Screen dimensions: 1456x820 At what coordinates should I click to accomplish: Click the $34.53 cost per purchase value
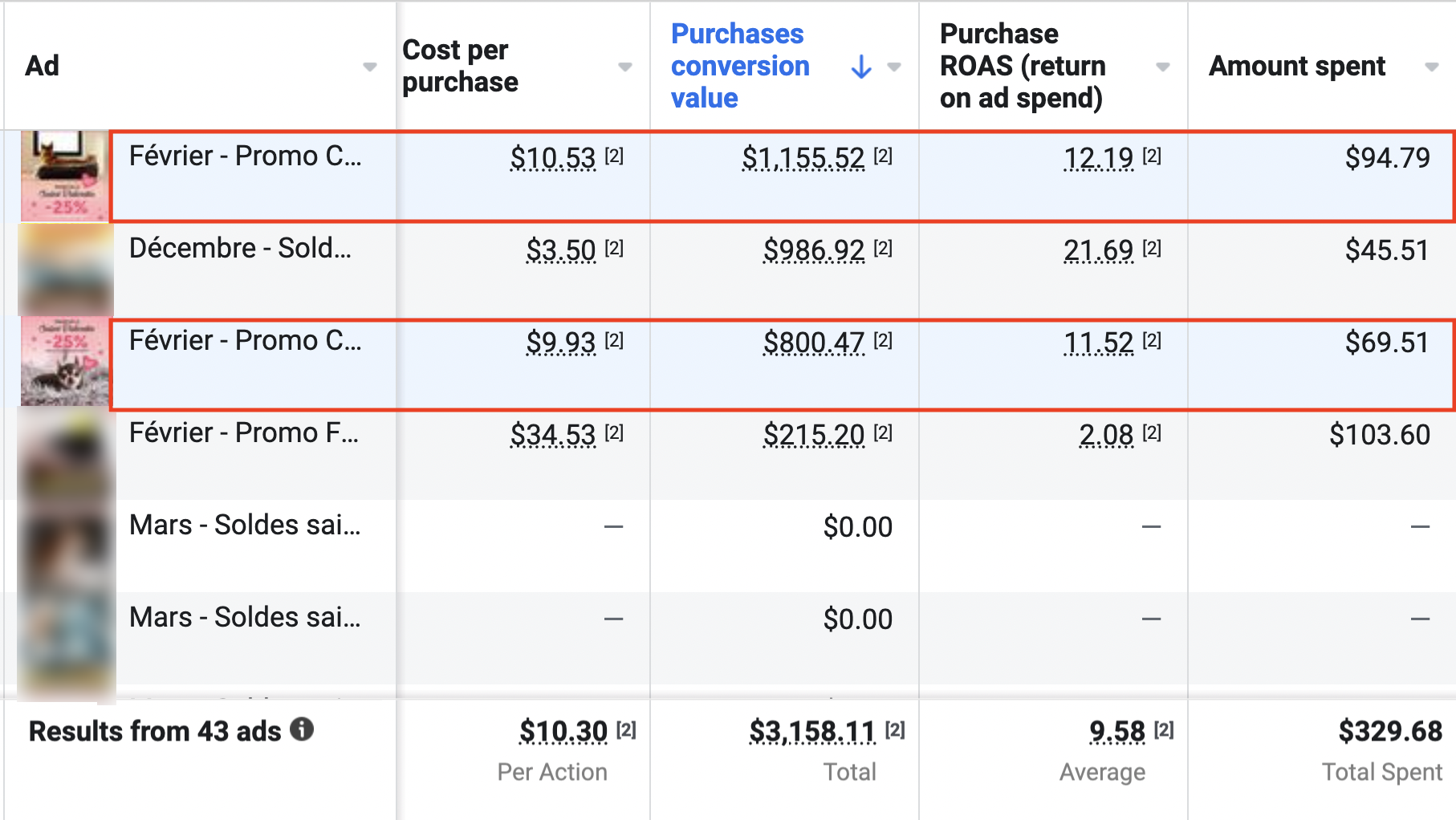click(x=553, y=435)
